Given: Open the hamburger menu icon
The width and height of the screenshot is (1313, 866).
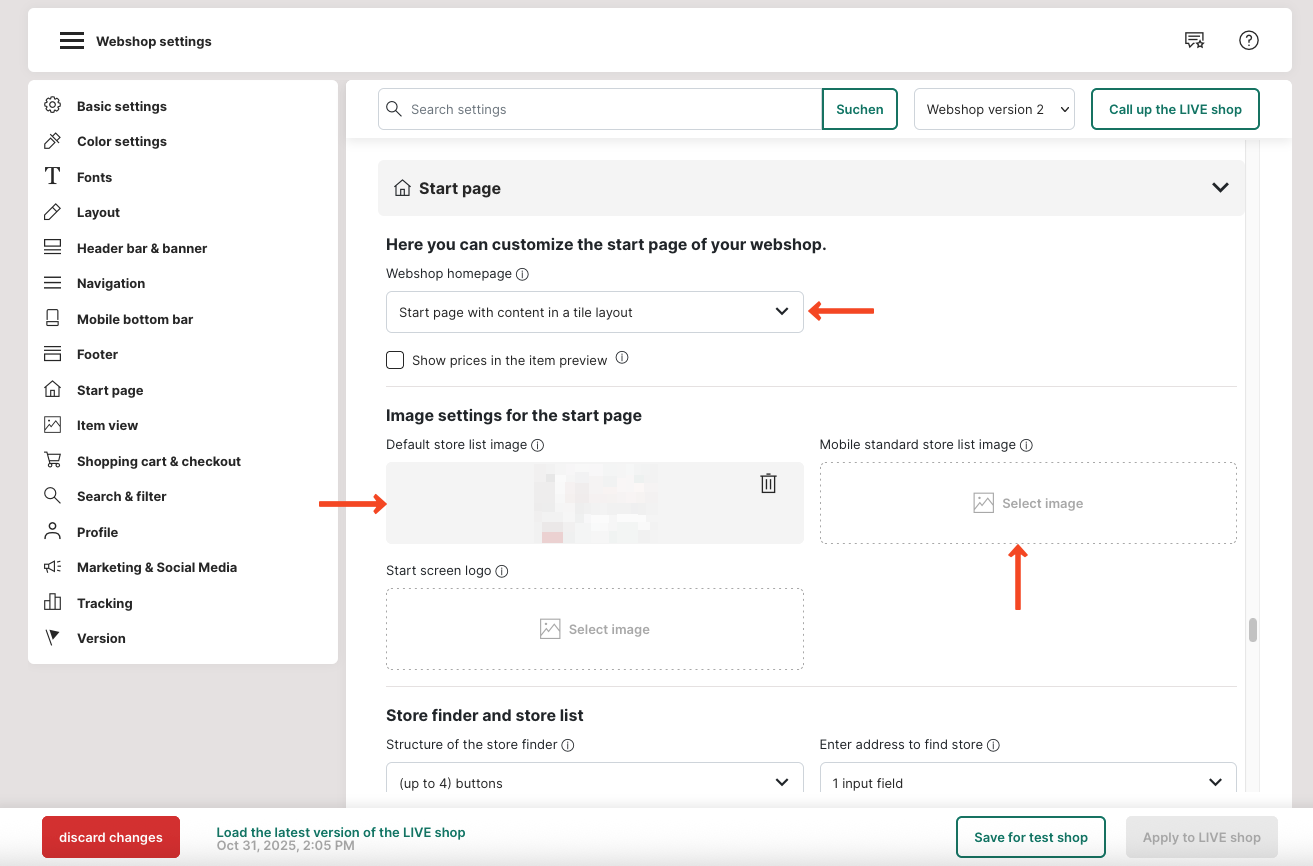Looking at the screenshot, I should [x=71, y=41].
